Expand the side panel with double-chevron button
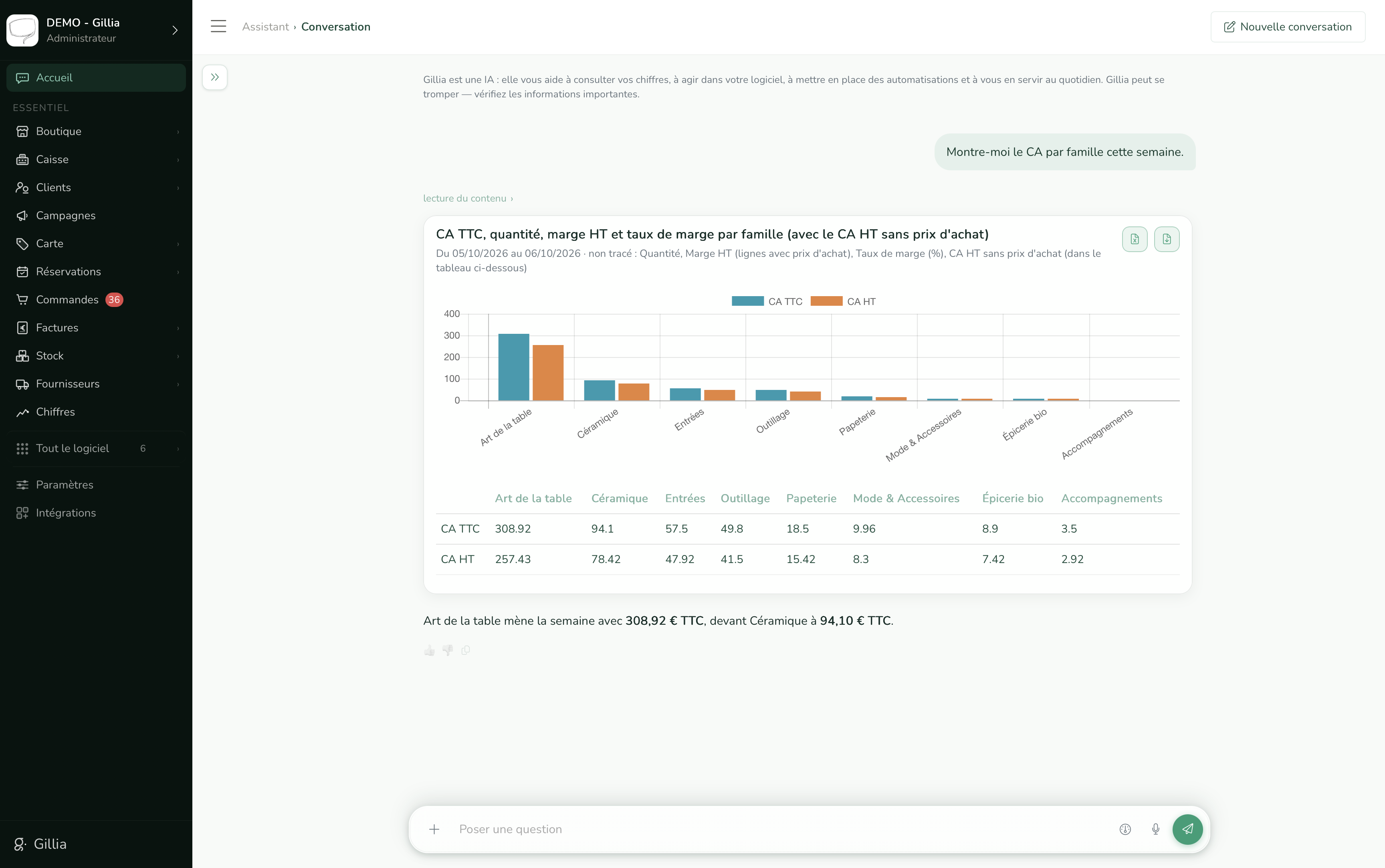 [x=215, y=77]
